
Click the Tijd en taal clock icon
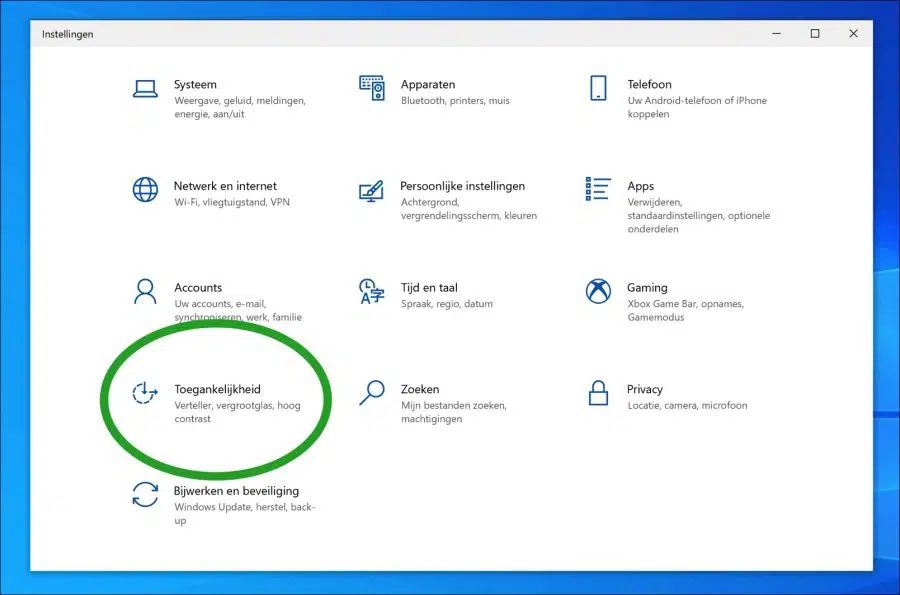point(371,291)
